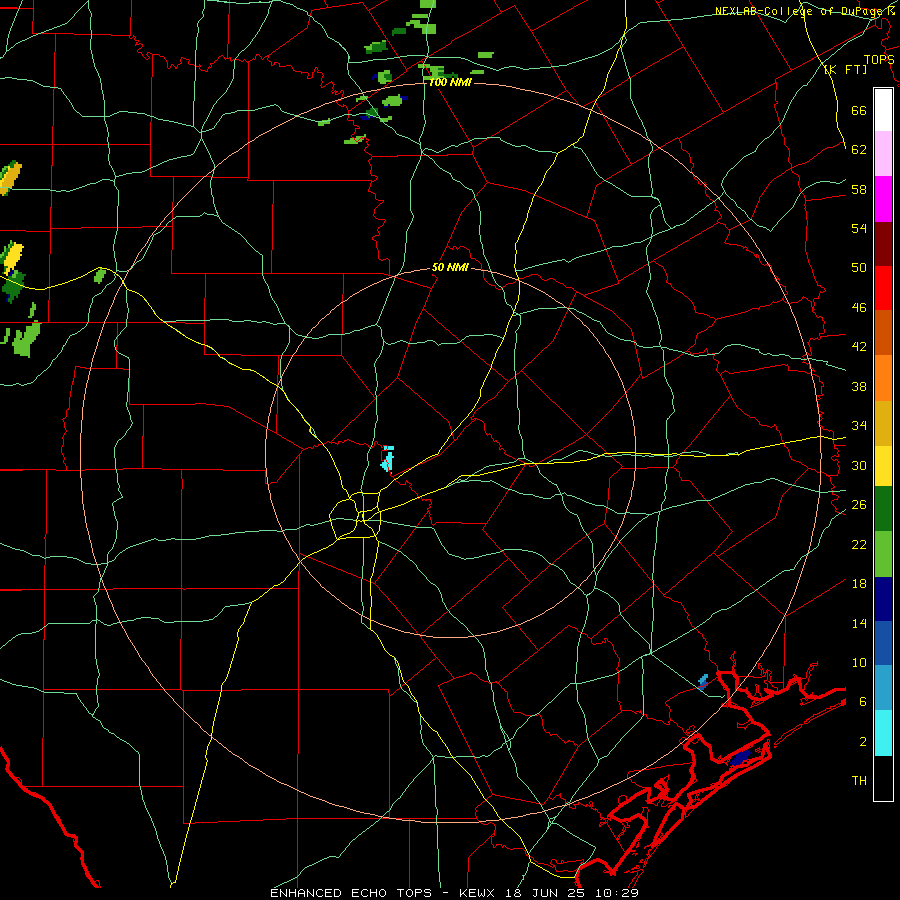Click the '14' legend value

(x=859, y=623)
